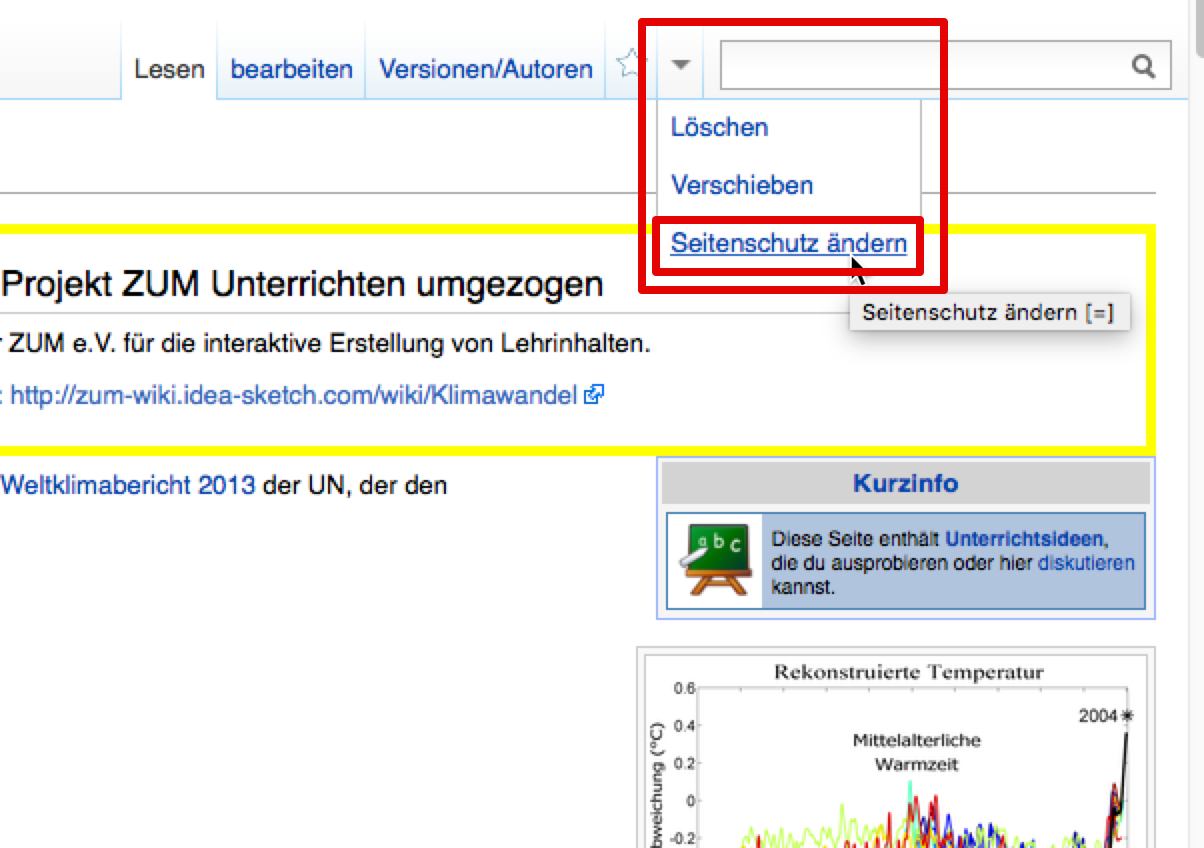Image resolution: width=1204 pixels, height=848 pixels.
Task: Open the Rekonstruierte Temperatur graph thumbnail
Action: (x=895, y=760)
